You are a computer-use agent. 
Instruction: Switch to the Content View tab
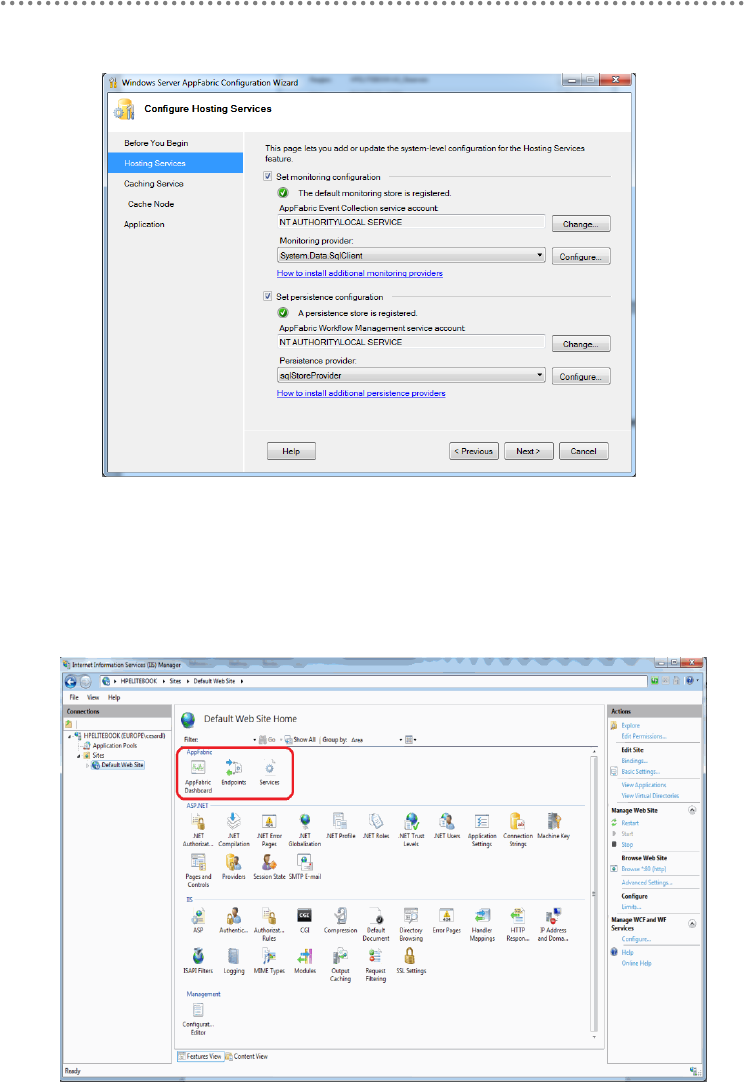[247, 1056]
